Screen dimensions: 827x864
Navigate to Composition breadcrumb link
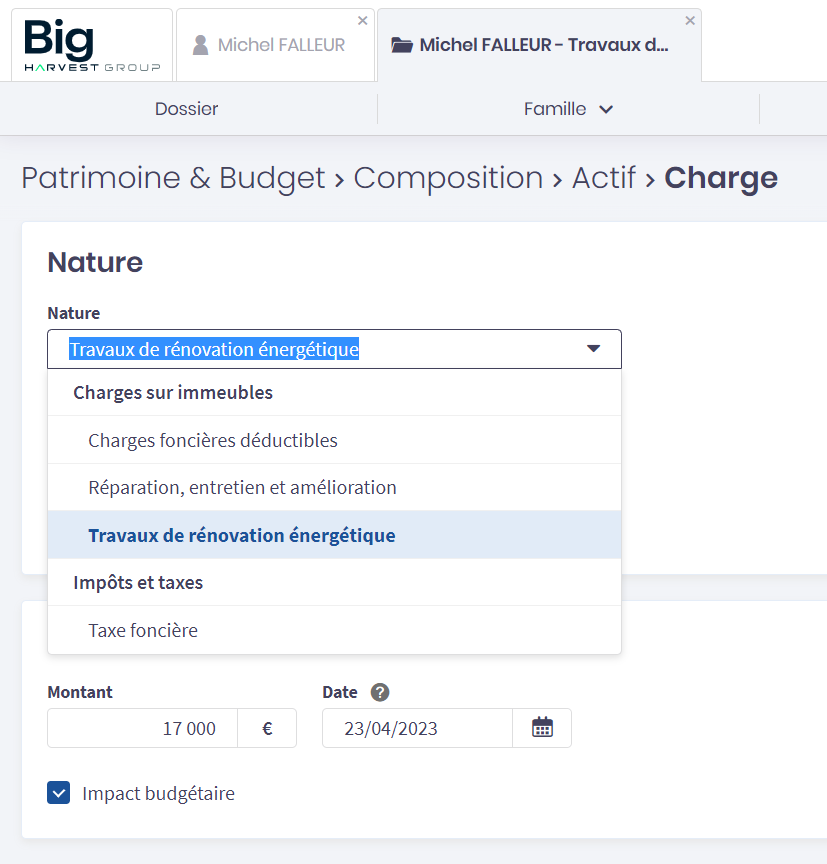448,178
